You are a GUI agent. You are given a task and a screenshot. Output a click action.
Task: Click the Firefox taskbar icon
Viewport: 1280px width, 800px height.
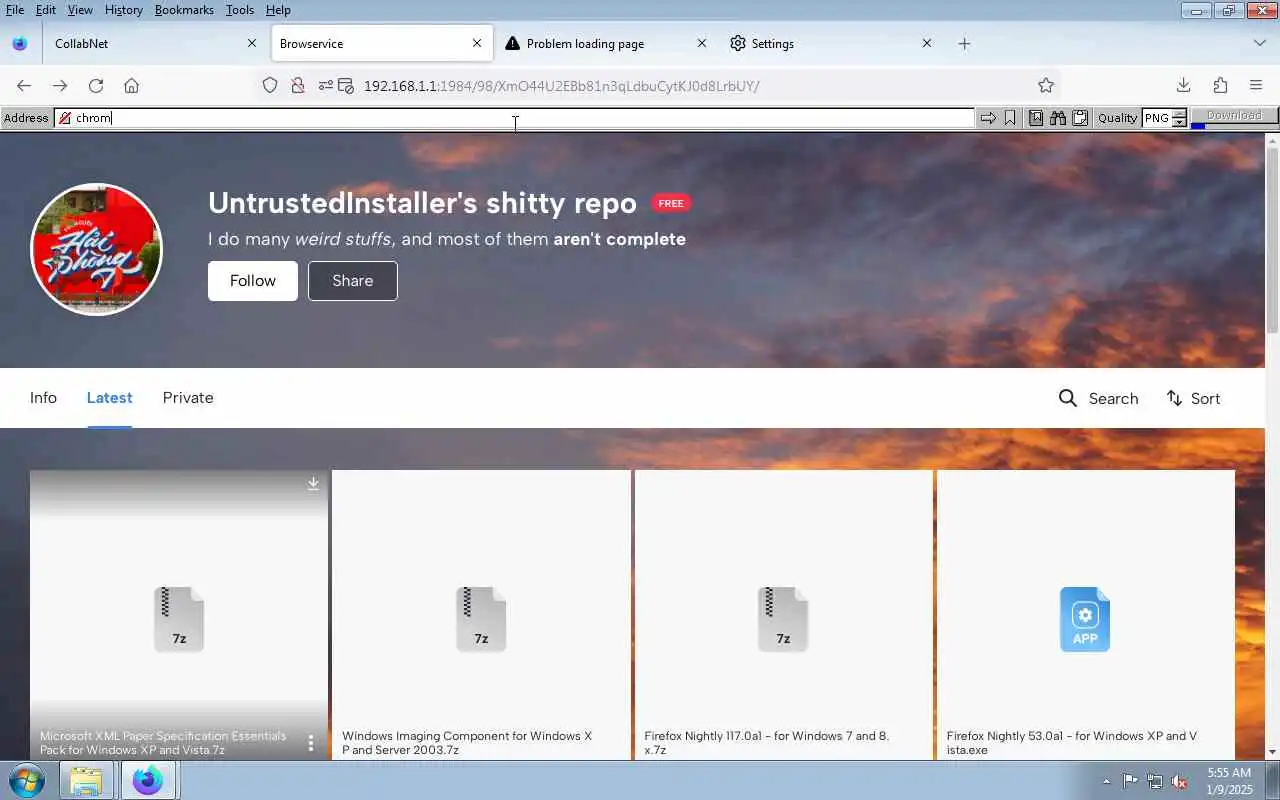[148, 780]
